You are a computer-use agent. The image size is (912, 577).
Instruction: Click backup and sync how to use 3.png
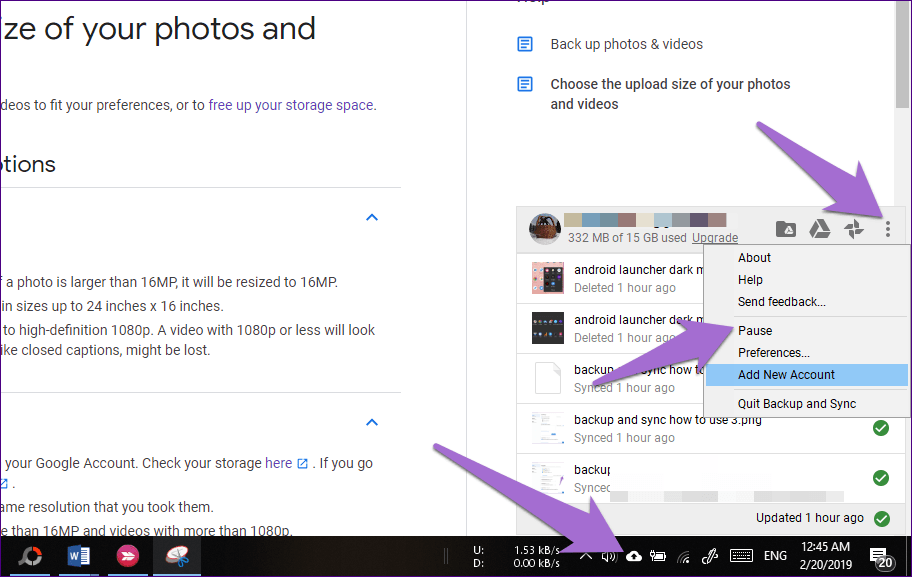coord(668,420)
